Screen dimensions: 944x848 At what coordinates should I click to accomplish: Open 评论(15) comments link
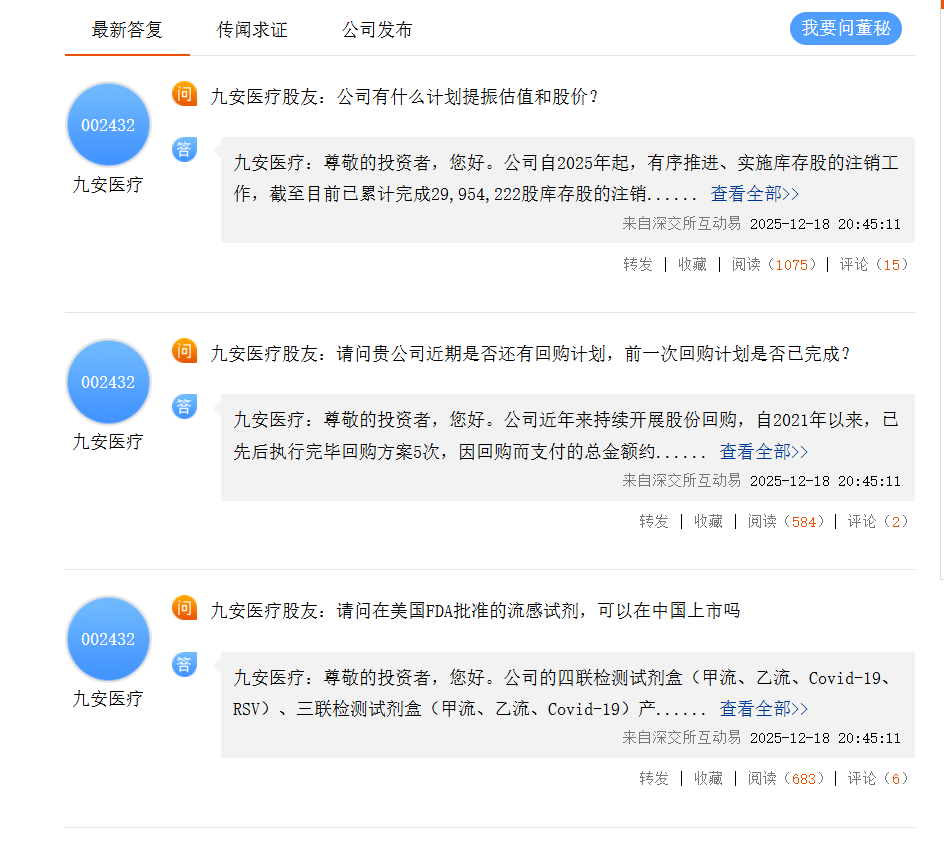tap(874, 264)
